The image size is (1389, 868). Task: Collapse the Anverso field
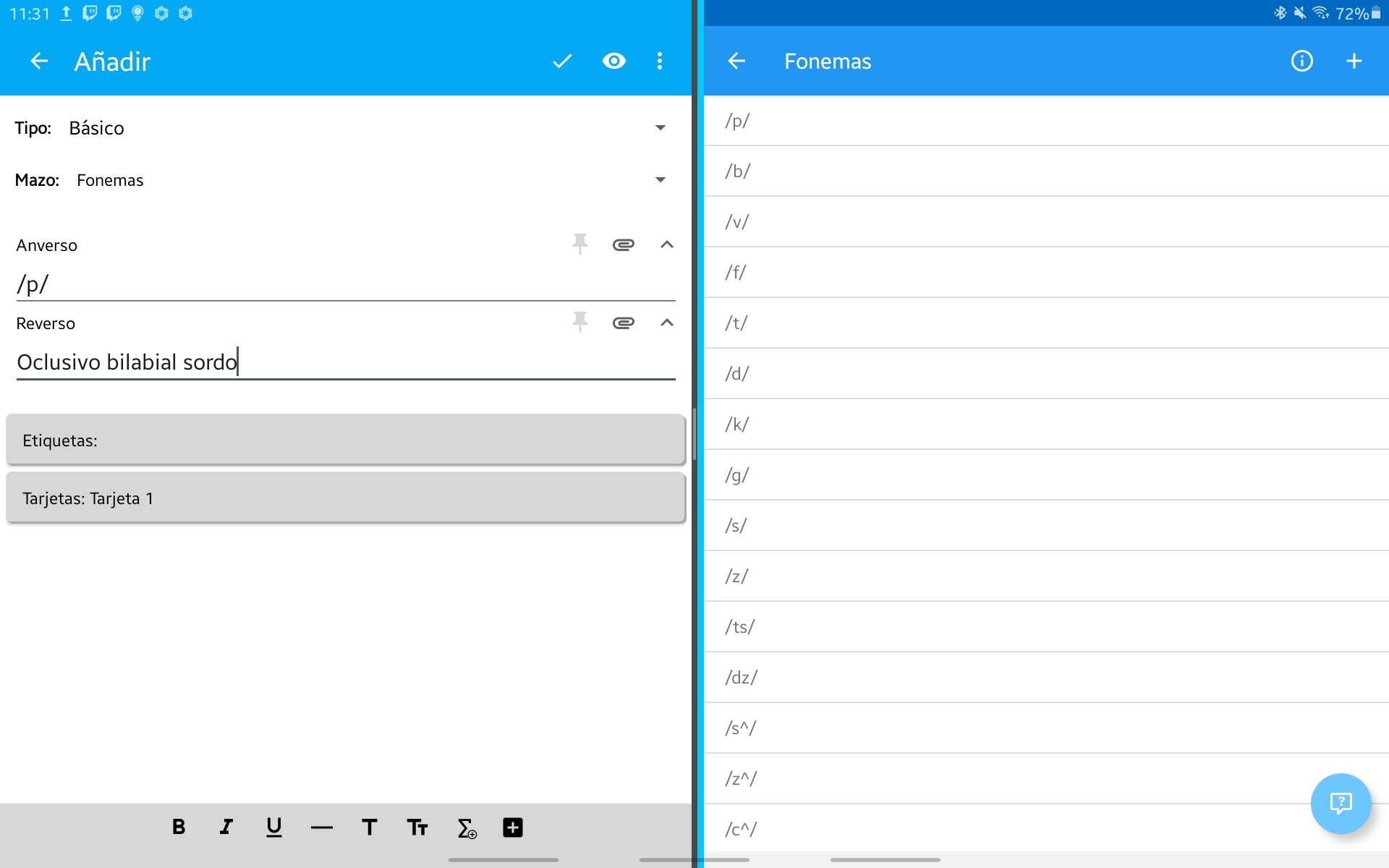click(666, 245)
